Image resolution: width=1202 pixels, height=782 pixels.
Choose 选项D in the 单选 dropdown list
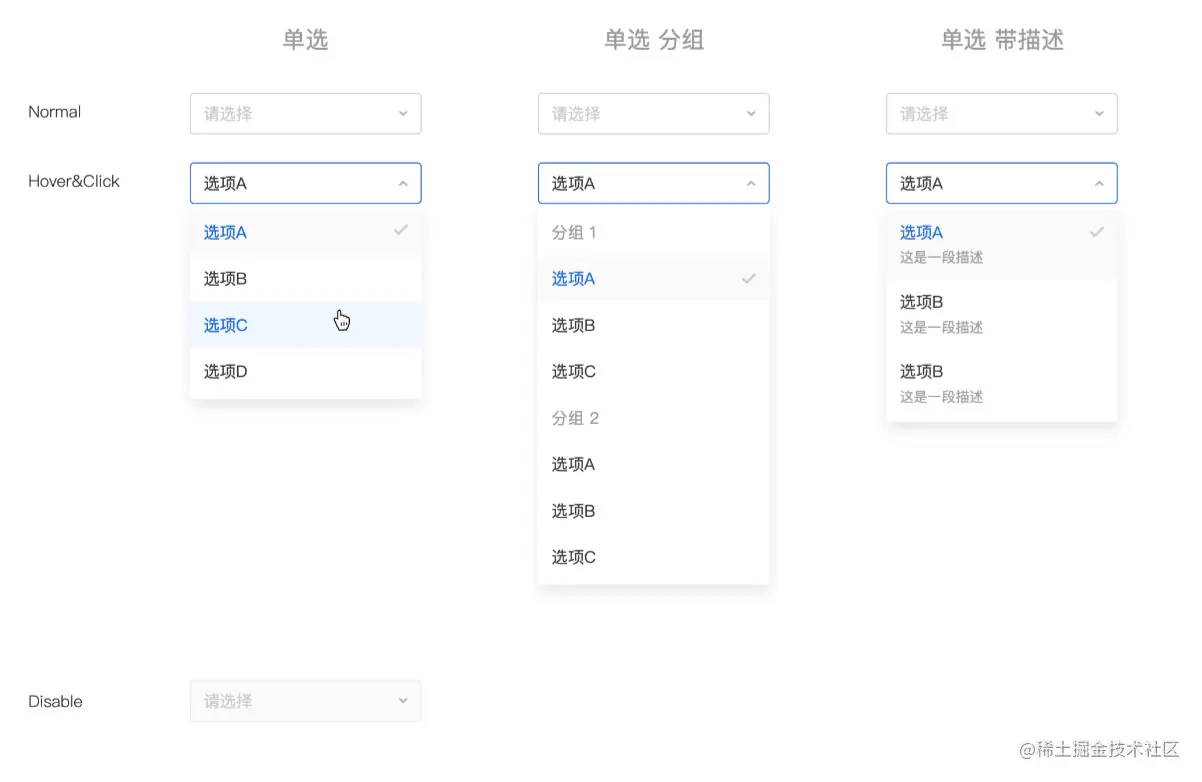click(x=226, y=372)
